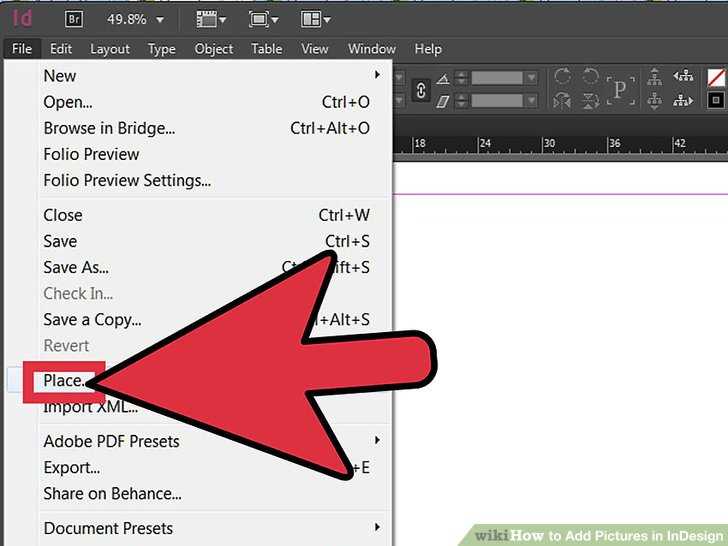Screen dimensions: 728x546
Task: Click the rotation angle input field
Action: click(497, 78)
